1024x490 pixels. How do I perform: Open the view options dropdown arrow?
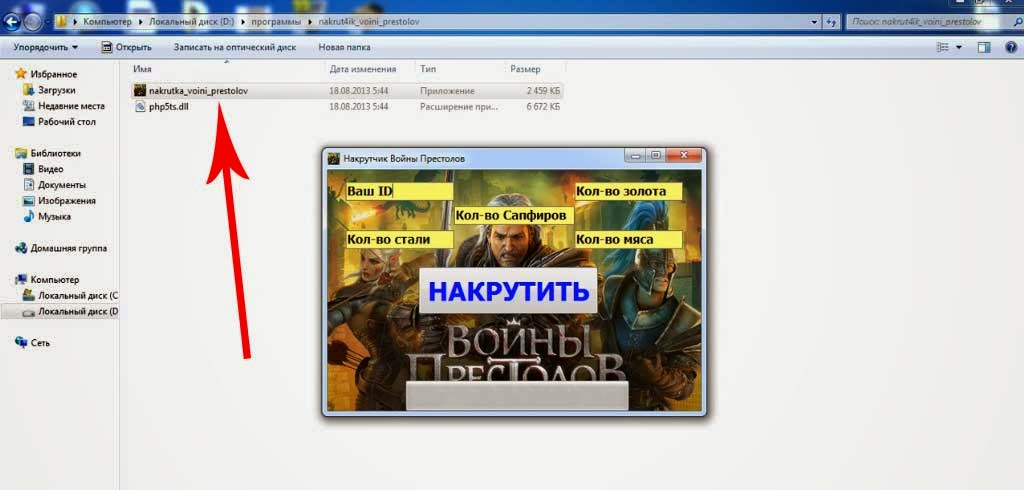[959, 47]
